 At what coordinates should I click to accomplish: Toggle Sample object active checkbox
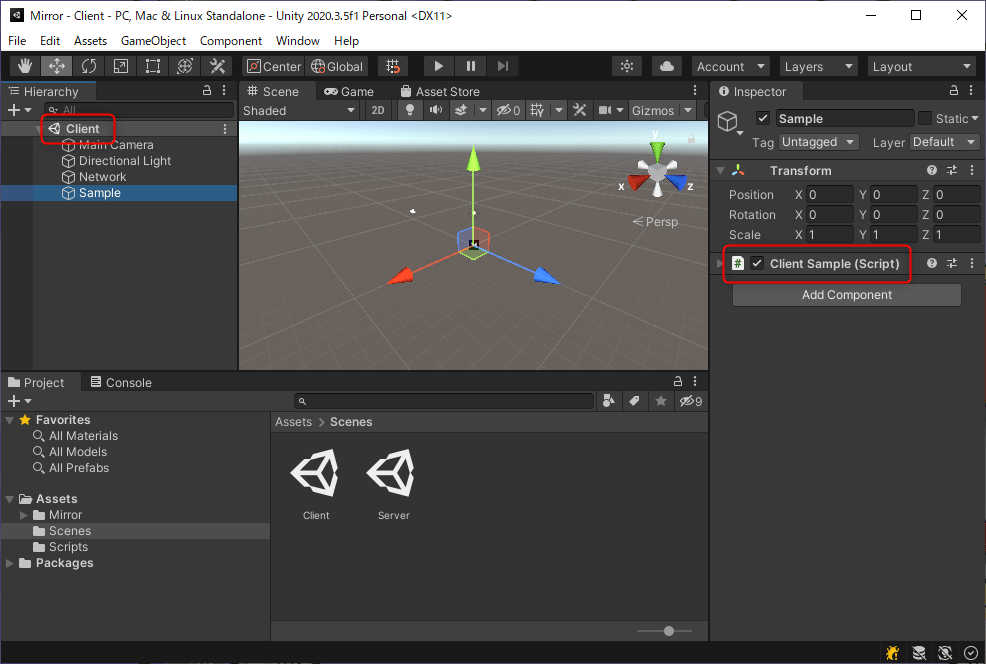pos(763,118)
